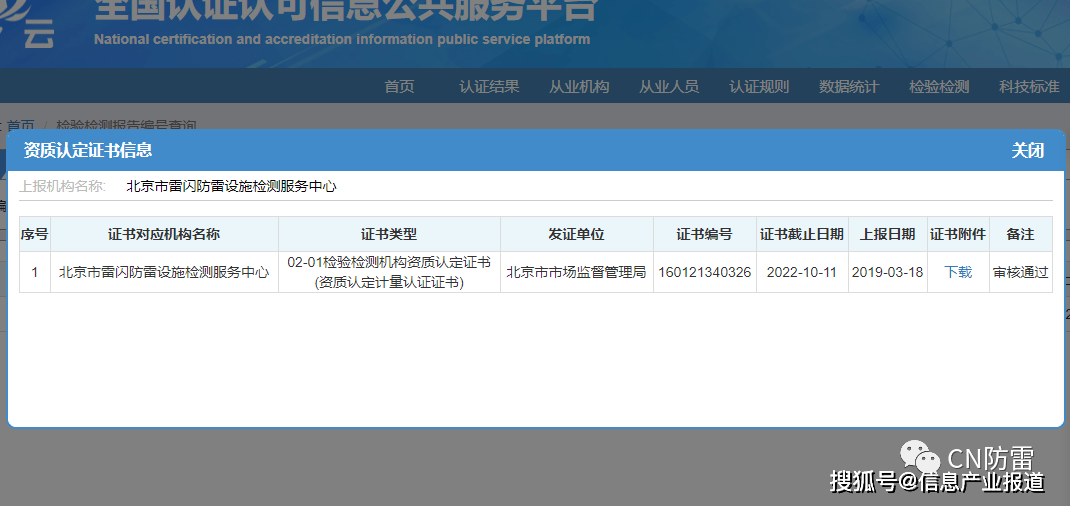Select the report date 2019-03-18 cell
The image size is (1070, 506).
[888, 272]
